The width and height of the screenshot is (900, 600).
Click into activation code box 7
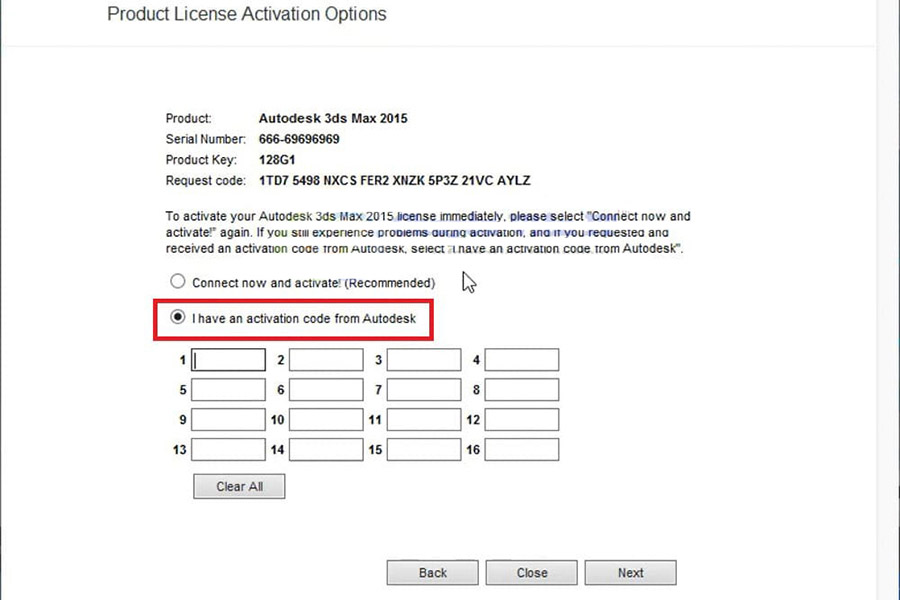[424, 390]
